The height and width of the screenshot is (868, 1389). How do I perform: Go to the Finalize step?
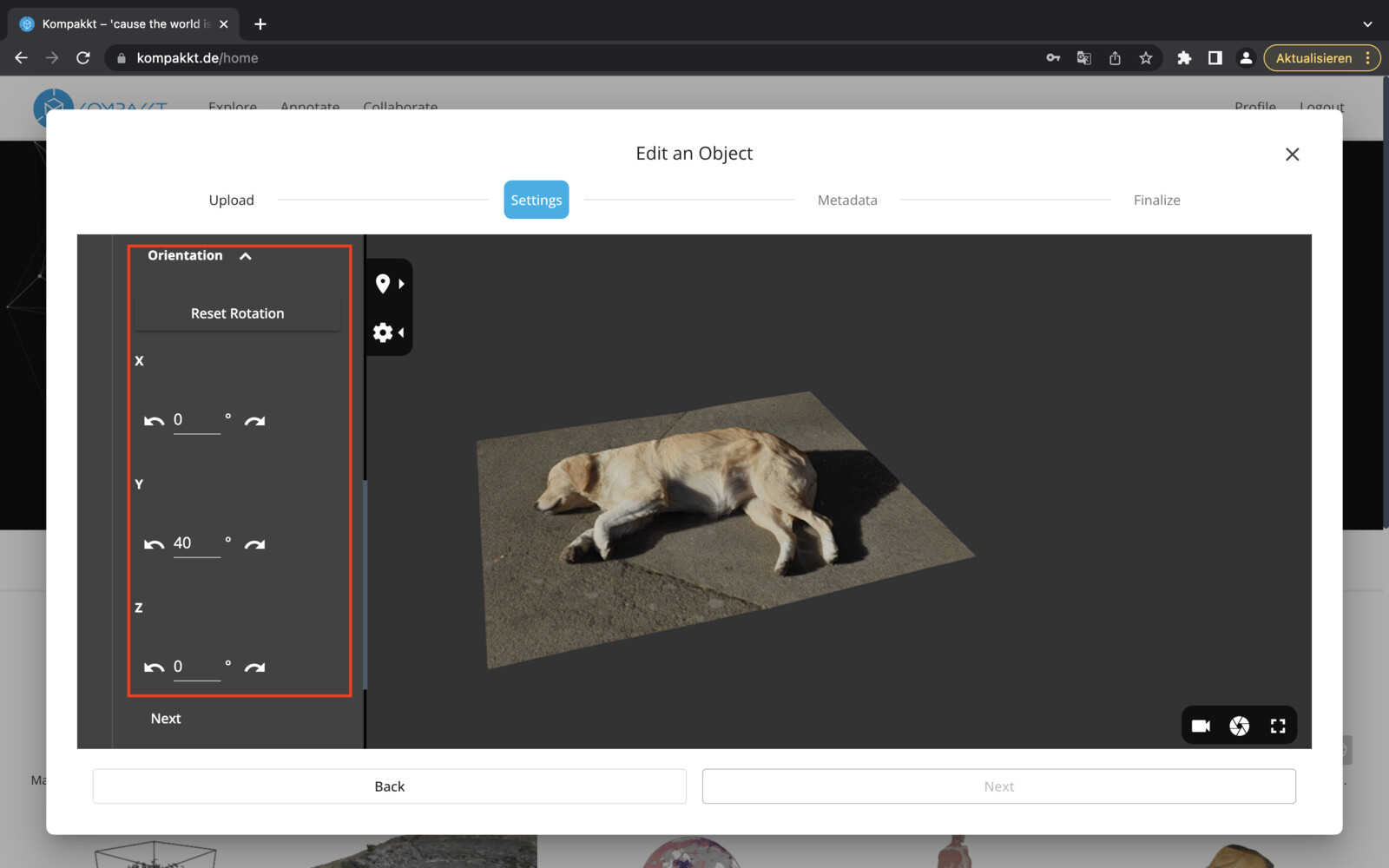click(1157, 200)
